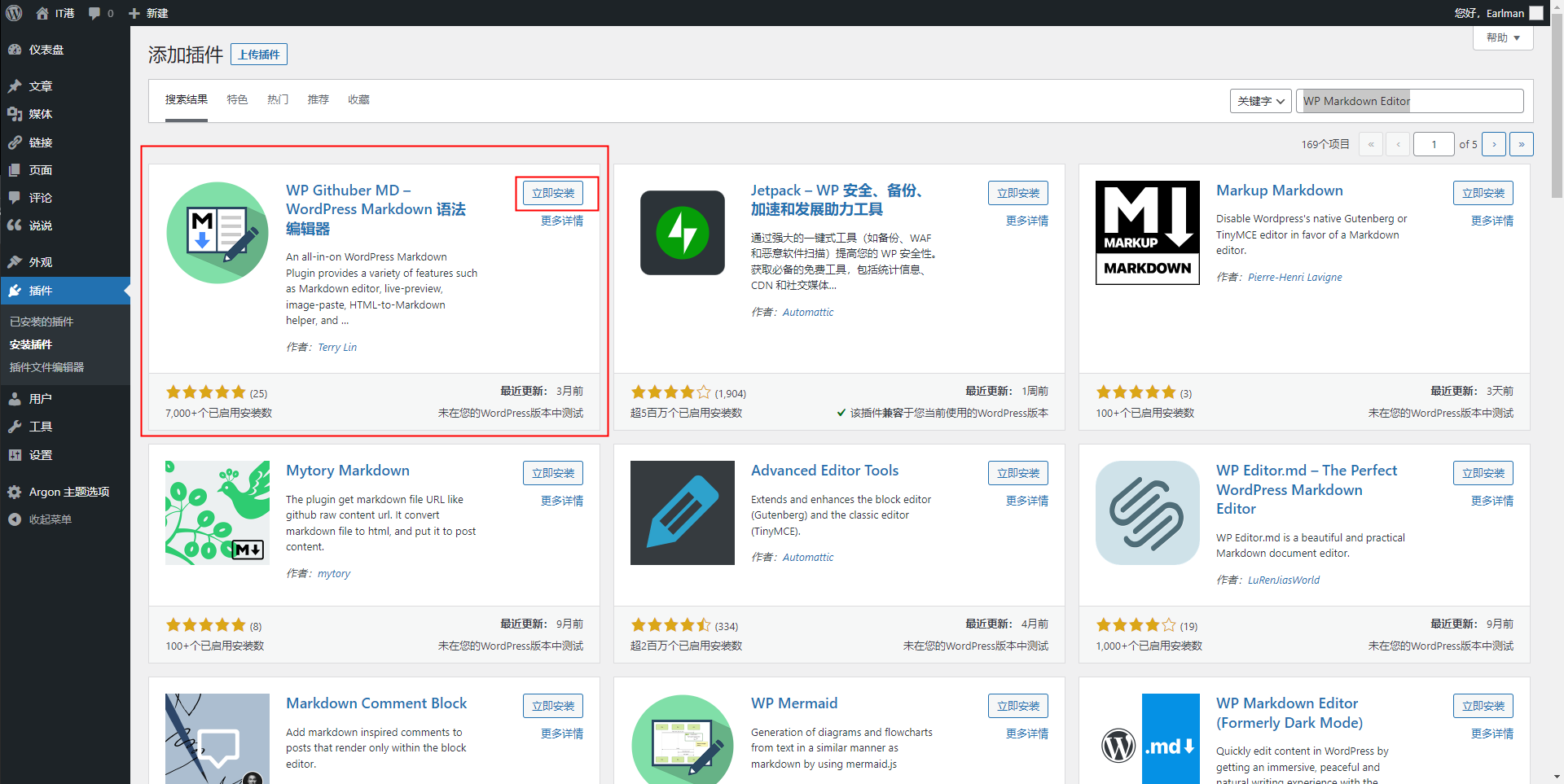This screenshot has height=784, width=1564.
Task: Collapse the menu via 收起菜单 arrow icon
Action: 15,519
